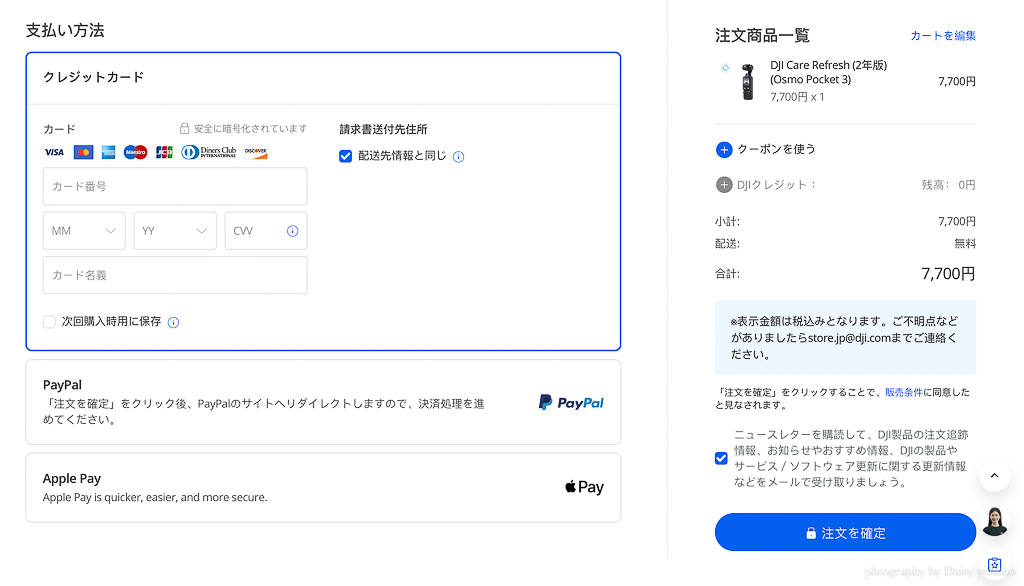Click info icon beside 配送先情報と同じ

click(458, 157)
